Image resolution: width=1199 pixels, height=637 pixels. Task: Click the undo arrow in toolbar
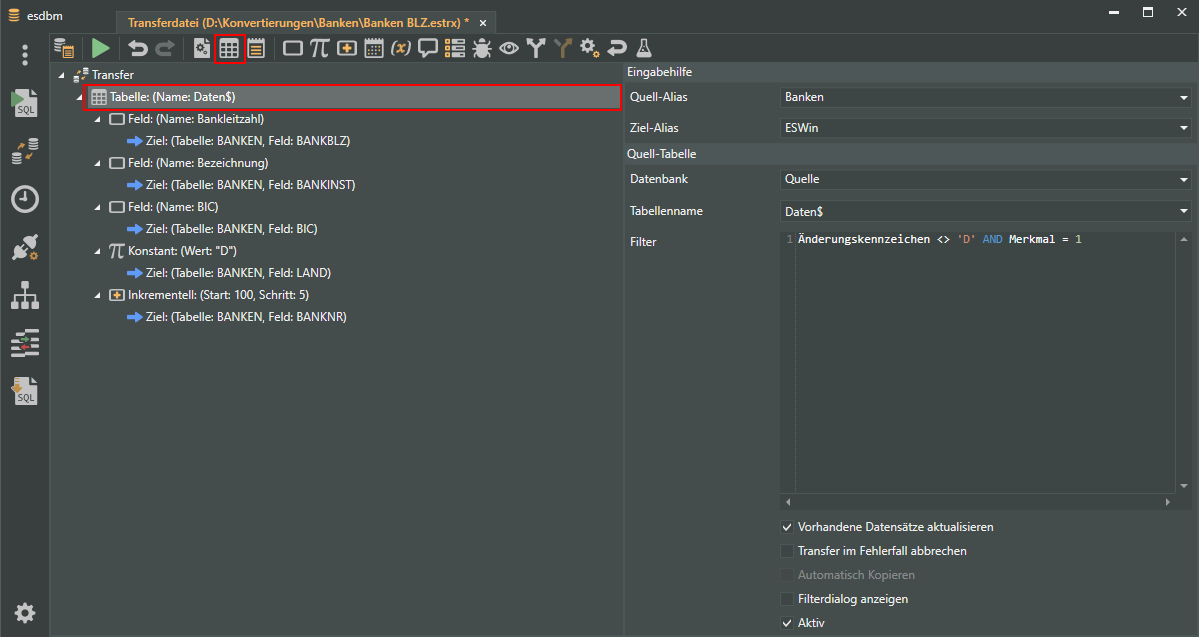(x=138, y=48)
